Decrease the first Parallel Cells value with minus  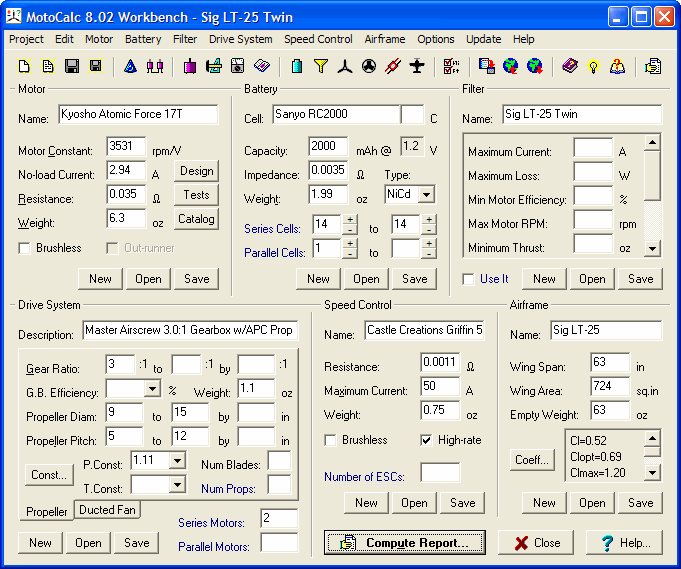tap(350, 254)
